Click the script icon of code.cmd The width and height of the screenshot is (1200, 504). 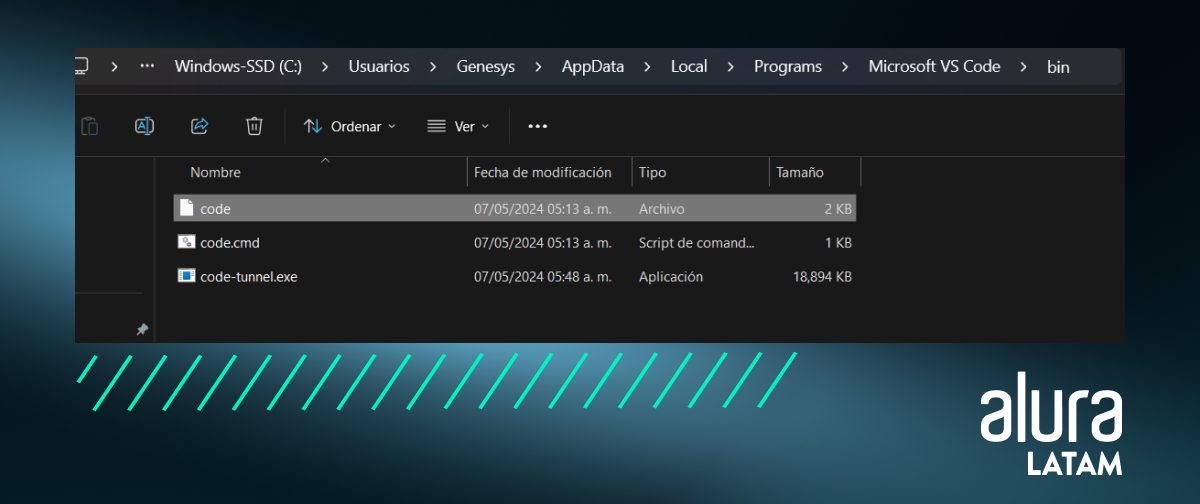click(186, 242)
